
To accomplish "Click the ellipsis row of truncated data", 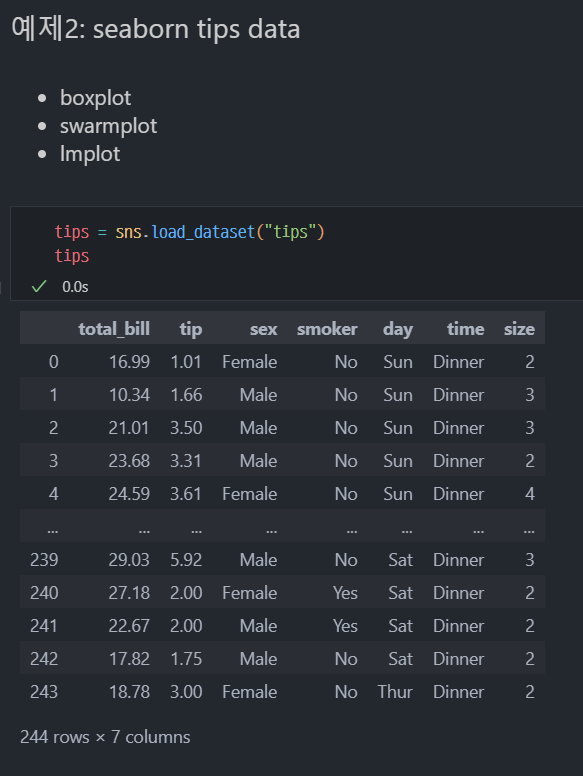I will [x=282, y=527].
